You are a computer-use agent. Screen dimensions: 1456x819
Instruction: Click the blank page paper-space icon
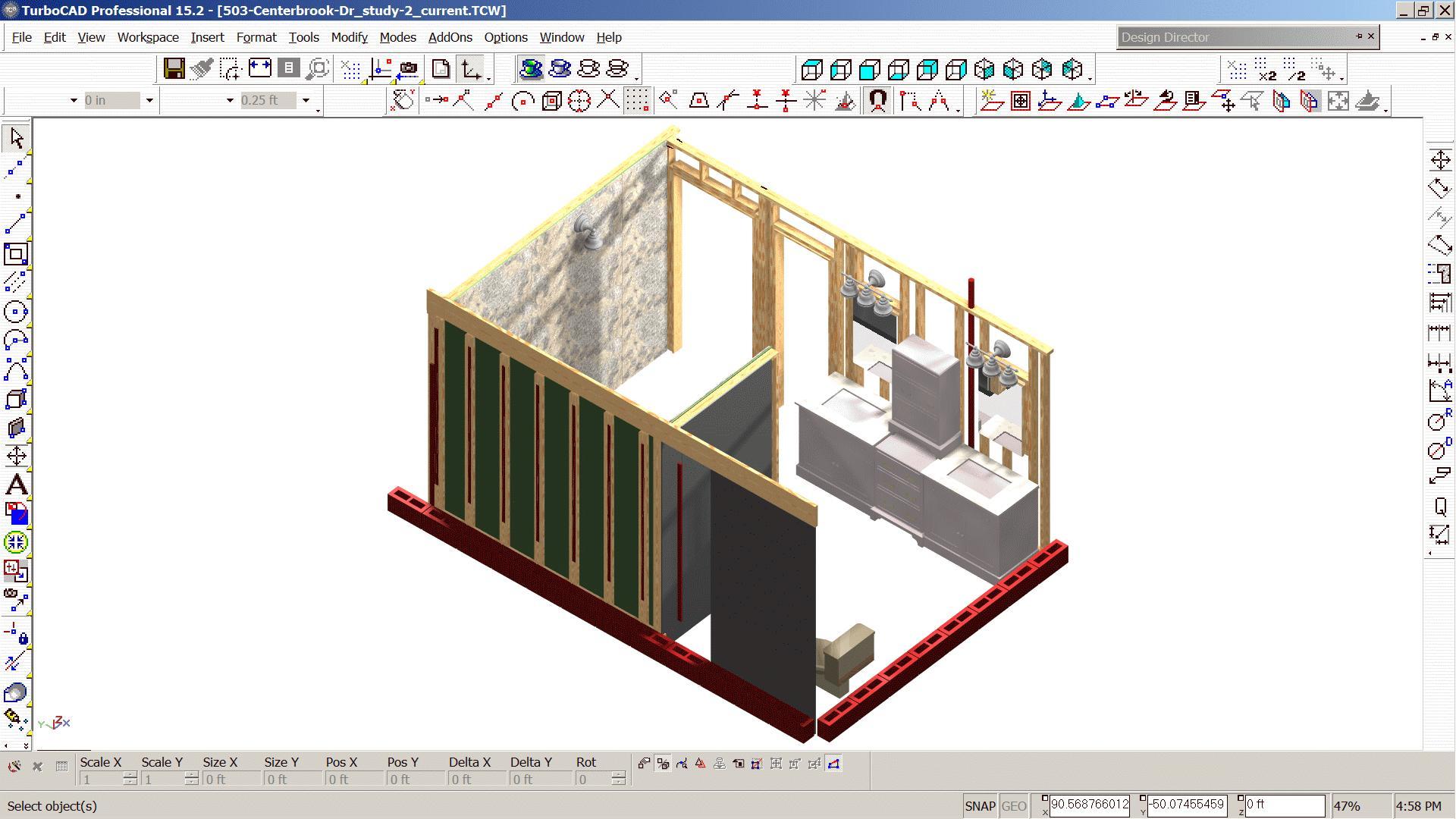point(441,69)
